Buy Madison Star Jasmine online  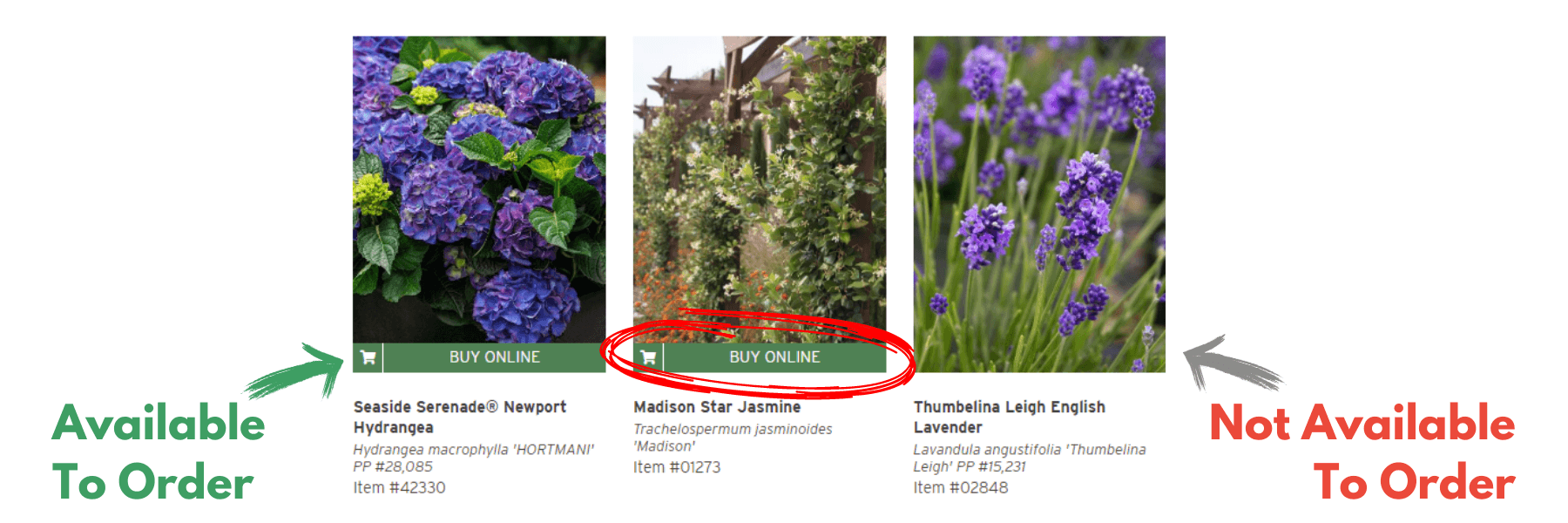pyautogui.click(x=774, y=357)
